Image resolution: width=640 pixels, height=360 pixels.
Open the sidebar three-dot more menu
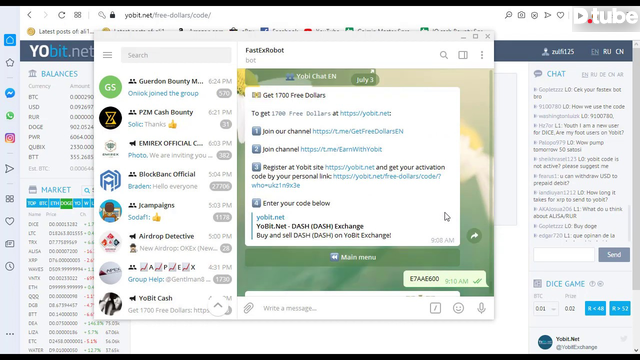click(x=10, y=334)
